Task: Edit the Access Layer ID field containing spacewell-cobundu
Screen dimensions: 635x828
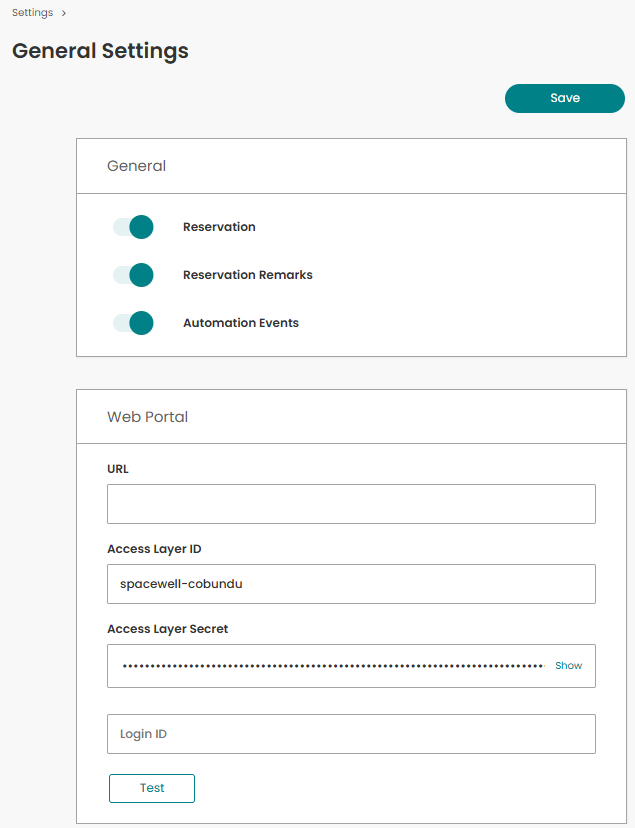Action: click(x=352, y=584)
